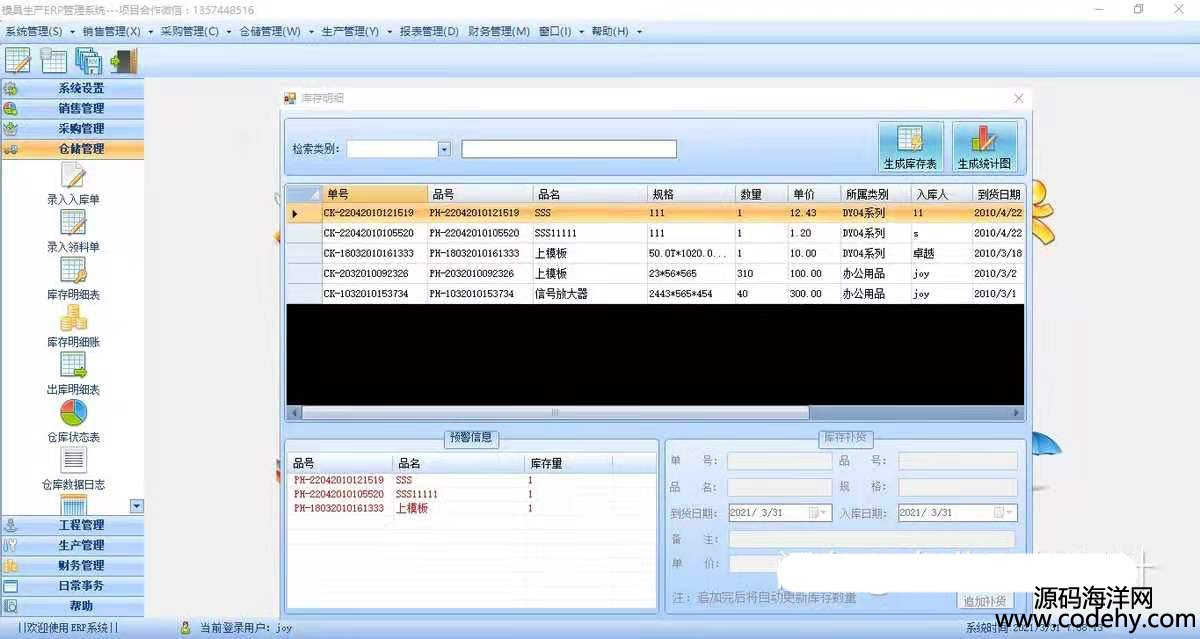Open 窗口(I) menu

pyautogui.click(x=560, y=31)
